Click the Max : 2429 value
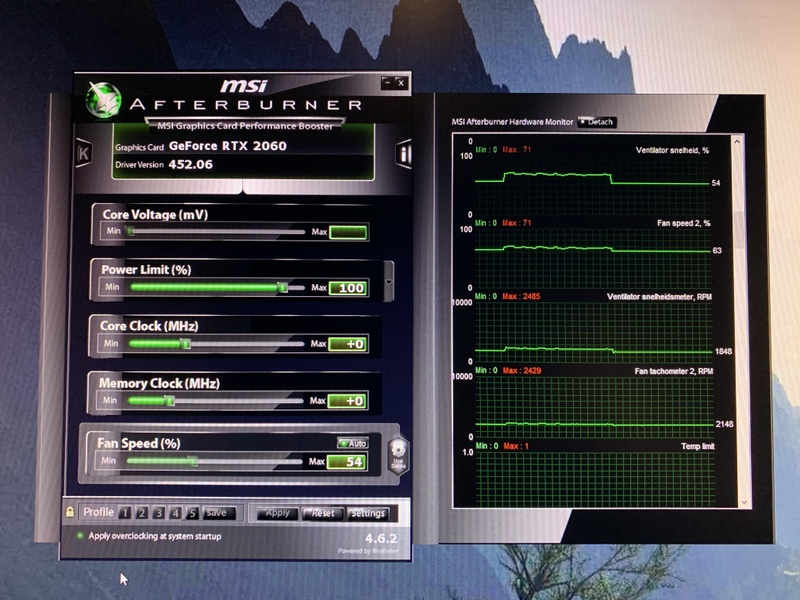800x600 pixels. [x=521, y=370]
